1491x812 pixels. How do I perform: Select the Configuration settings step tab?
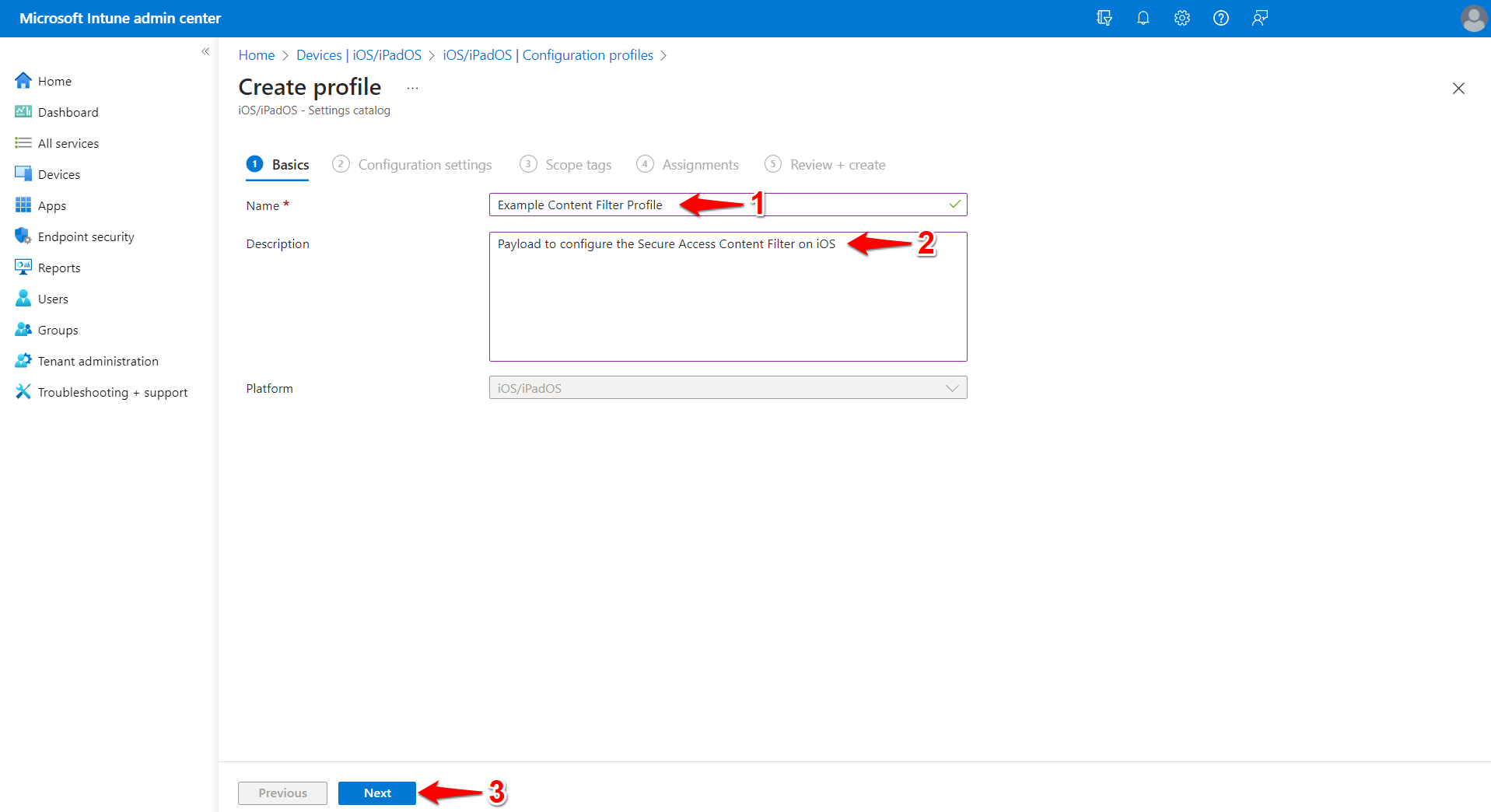click(412, 164)
